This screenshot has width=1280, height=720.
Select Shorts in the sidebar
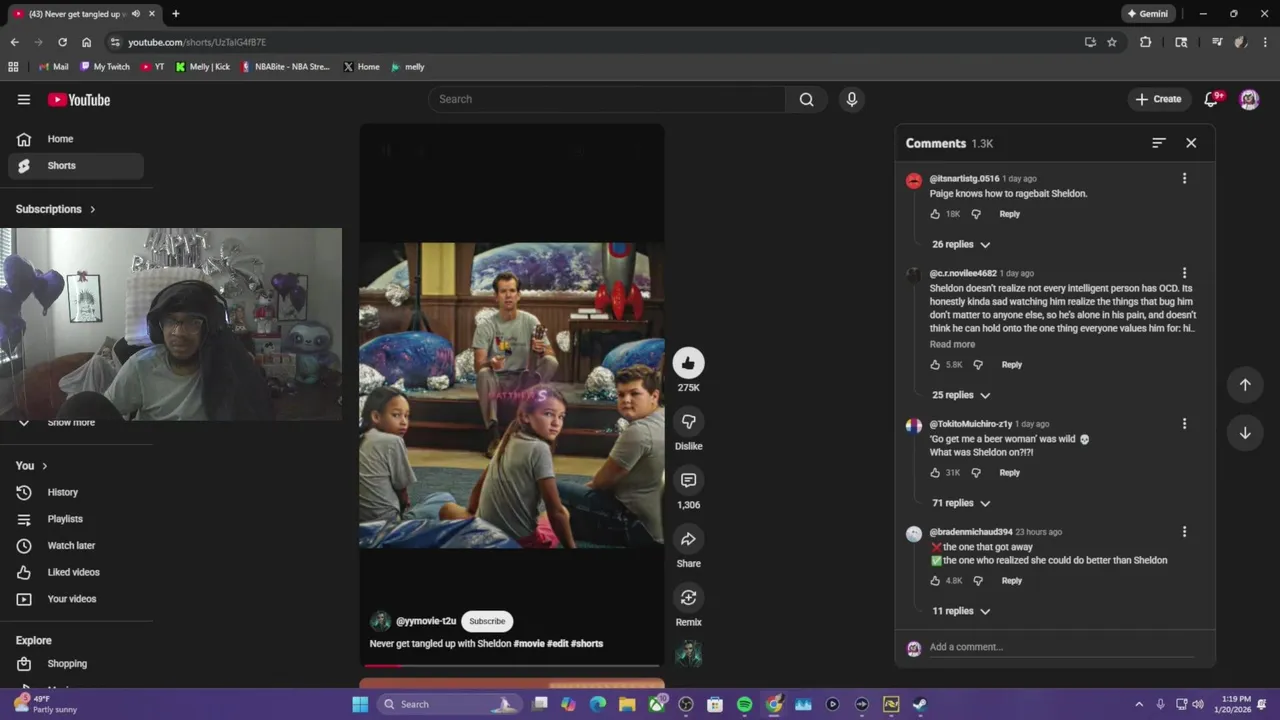[x=76, y=166]
